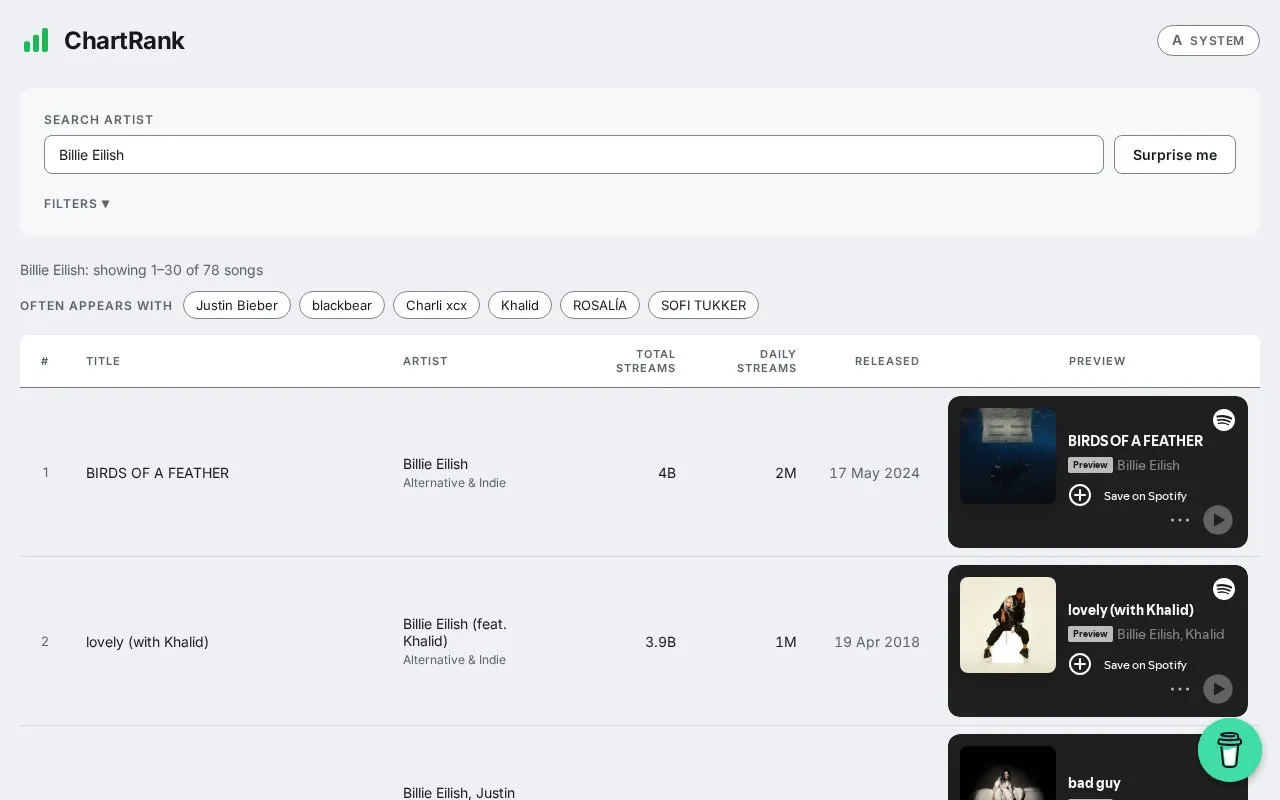This screenshot has width=1280, height=800.
Task: Click the BIRDS OF A FEATHER album cover thumbnail
Action: click(1008, 456)
